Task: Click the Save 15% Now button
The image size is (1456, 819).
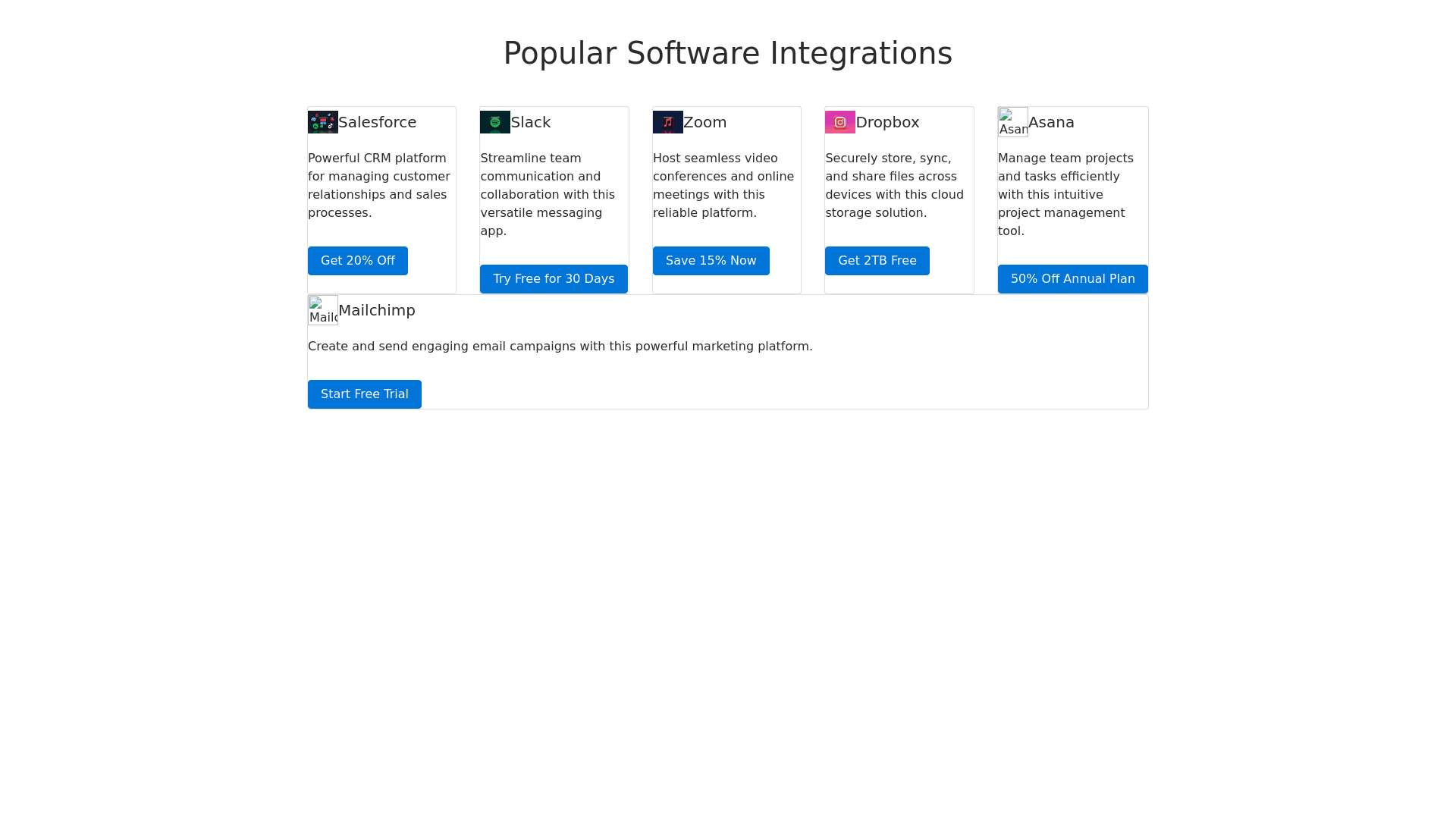Action: click(711, 261)
